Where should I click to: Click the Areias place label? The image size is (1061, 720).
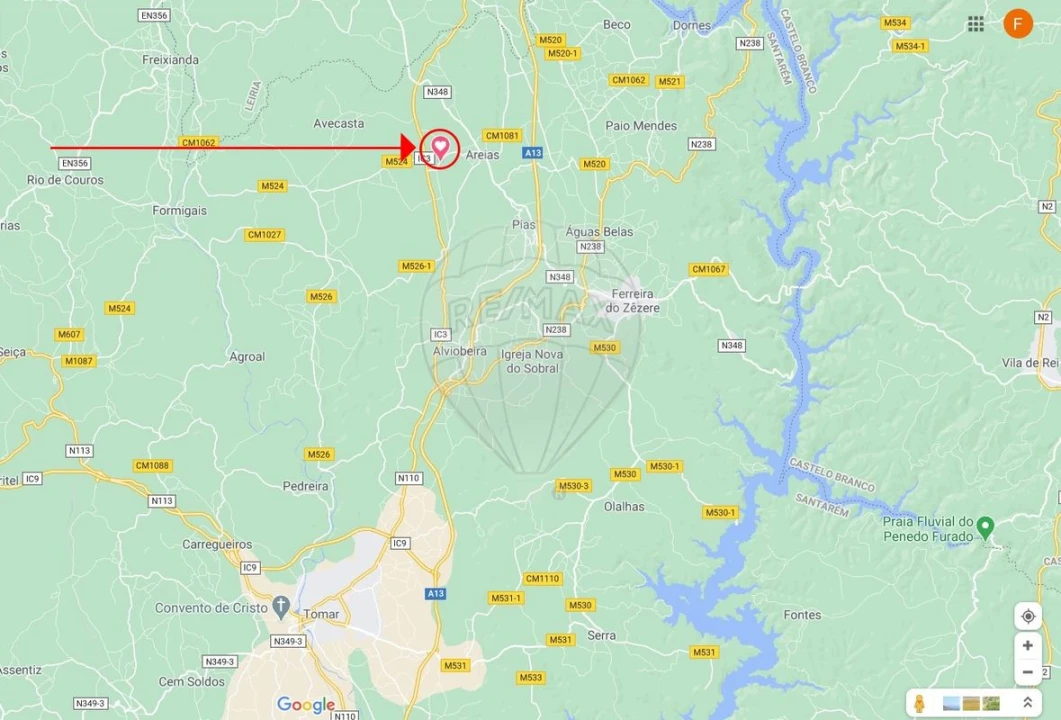482,154
